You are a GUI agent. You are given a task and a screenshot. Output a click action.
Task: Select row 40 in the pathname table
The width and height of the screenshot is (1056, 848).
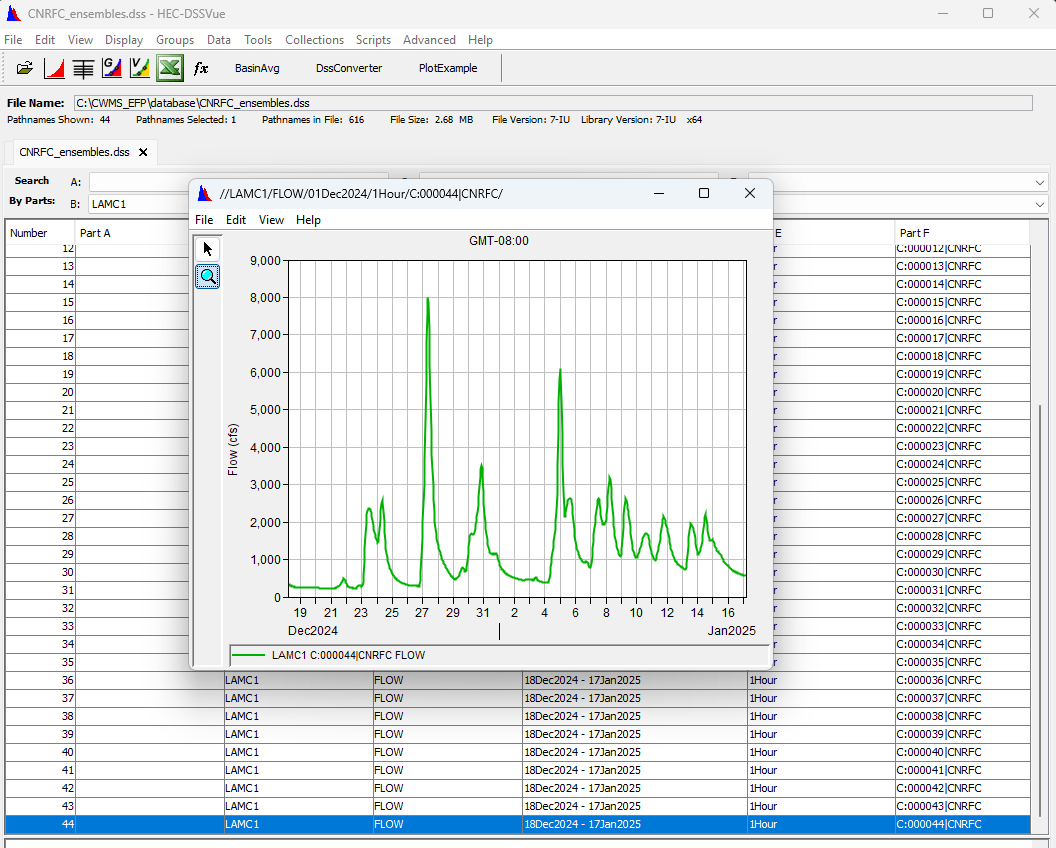[518, 752]
